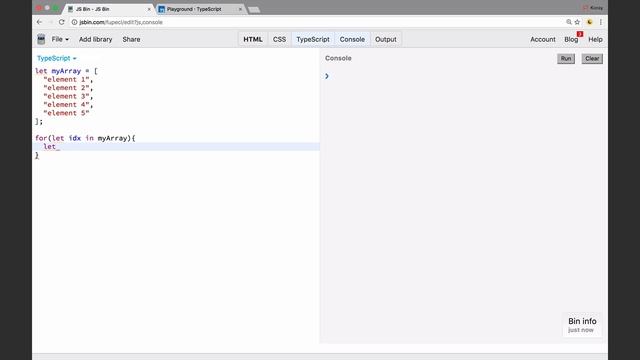Image resolution: width=640 pixels, height=360 pixels.
Task: Toggle the Console panel
Action: click(352, 39)
